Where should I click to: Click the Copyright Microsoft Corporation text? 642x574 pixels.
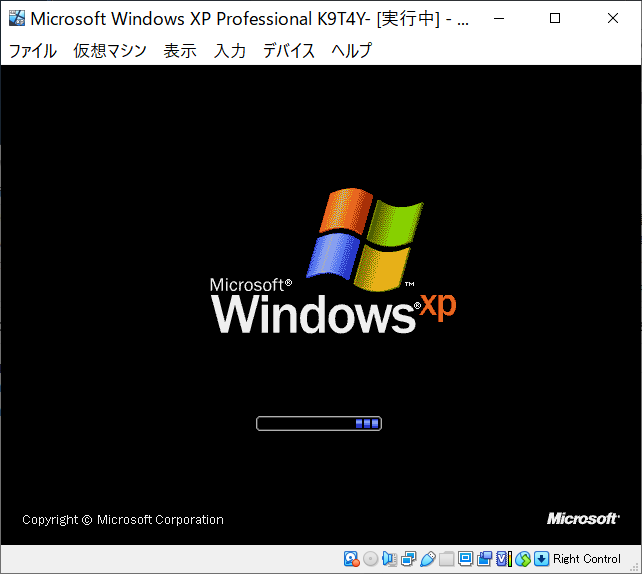[123, 520]
